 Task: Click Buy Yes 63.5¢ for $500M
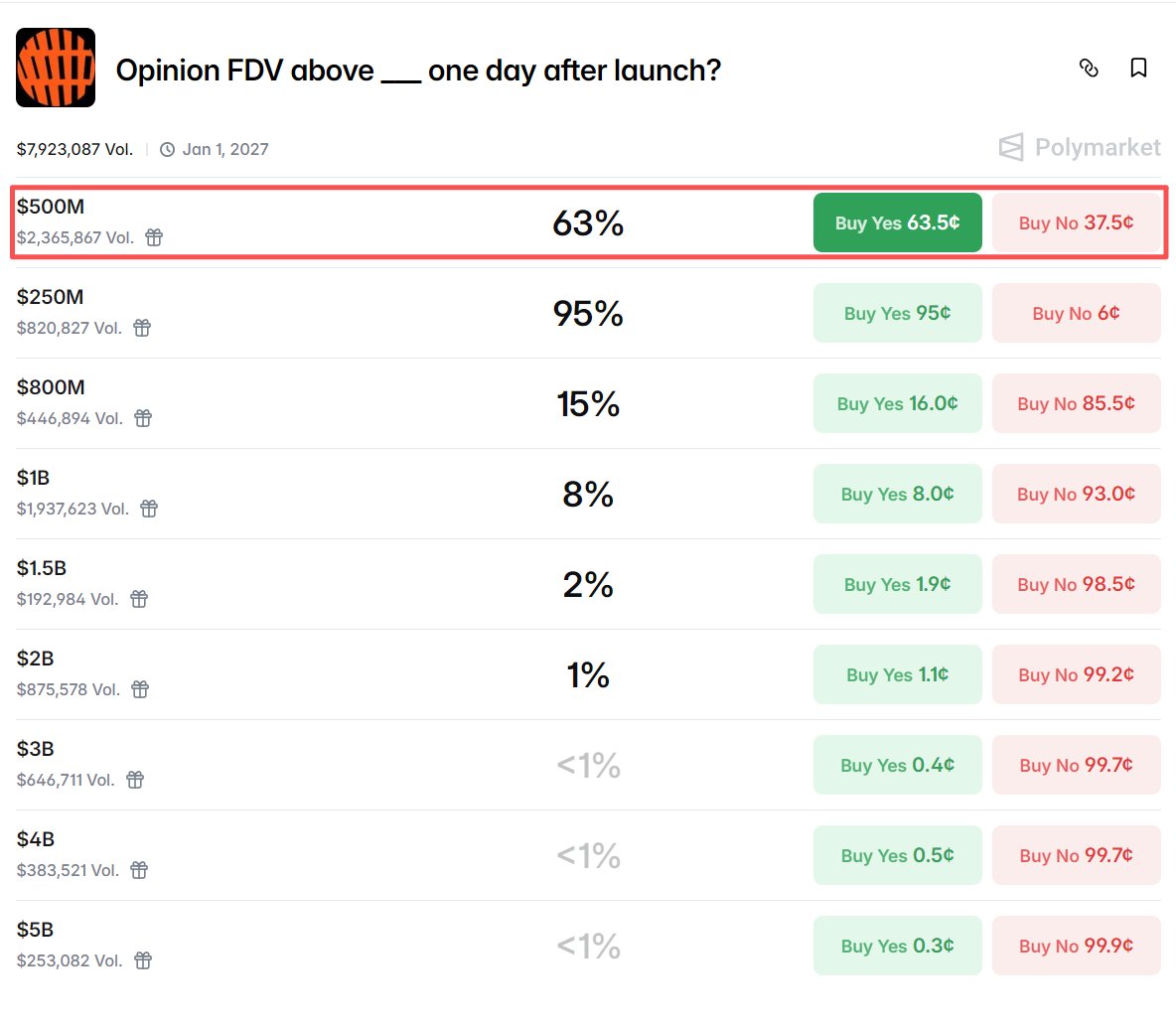[x=897, y=222]
